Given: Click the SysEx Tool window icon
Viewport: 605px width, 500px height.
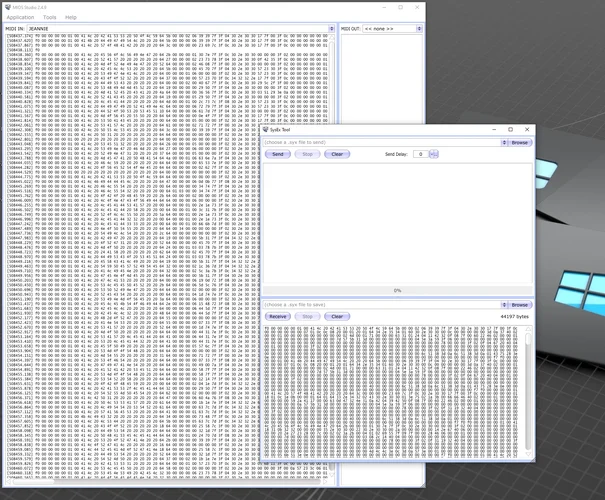Looking at the screenshot, I should click(265, 130).
